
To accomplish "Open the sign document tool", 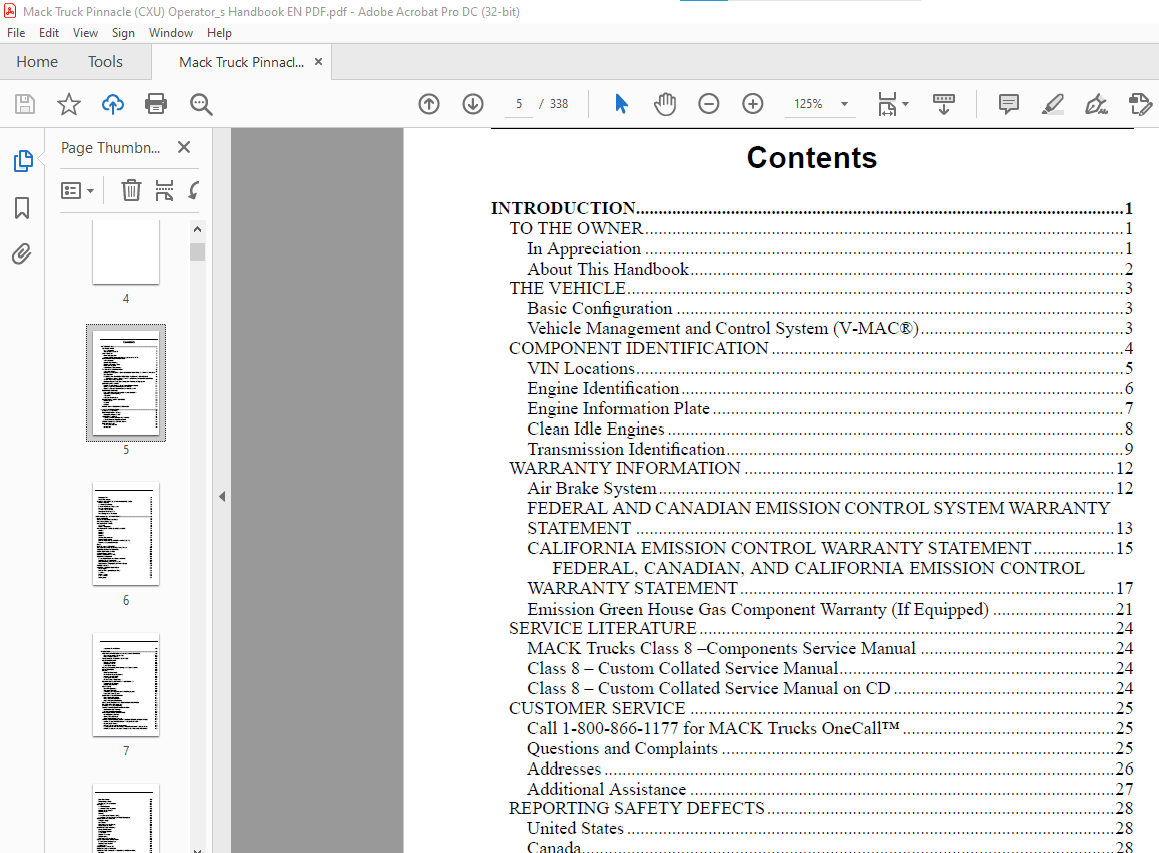I will pyautogui.click(x=1096, y=104).
